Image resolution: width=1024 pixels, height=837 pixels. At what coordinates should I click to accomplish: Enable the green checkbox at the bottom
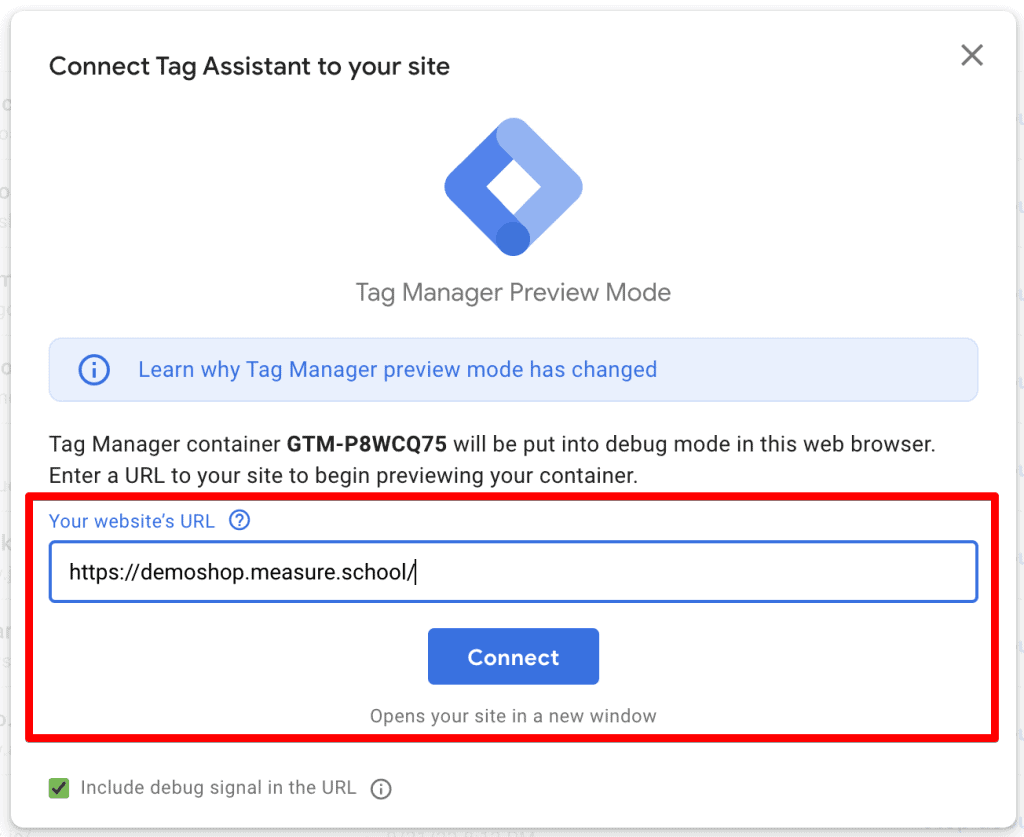pyautogui.click(x=58, y=788)
